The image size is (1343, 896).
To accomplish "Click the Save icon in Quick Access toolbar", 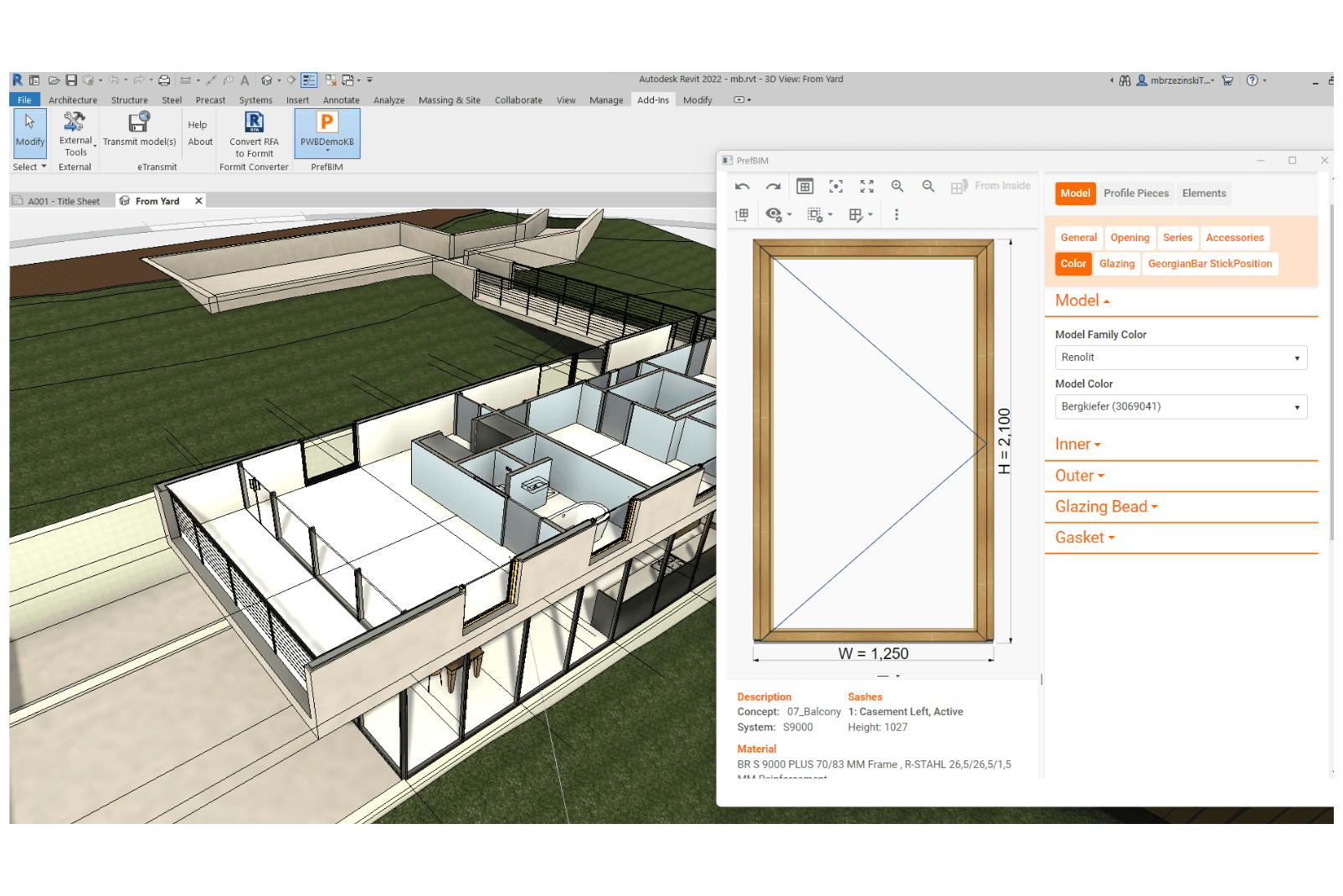I will 71,80.
